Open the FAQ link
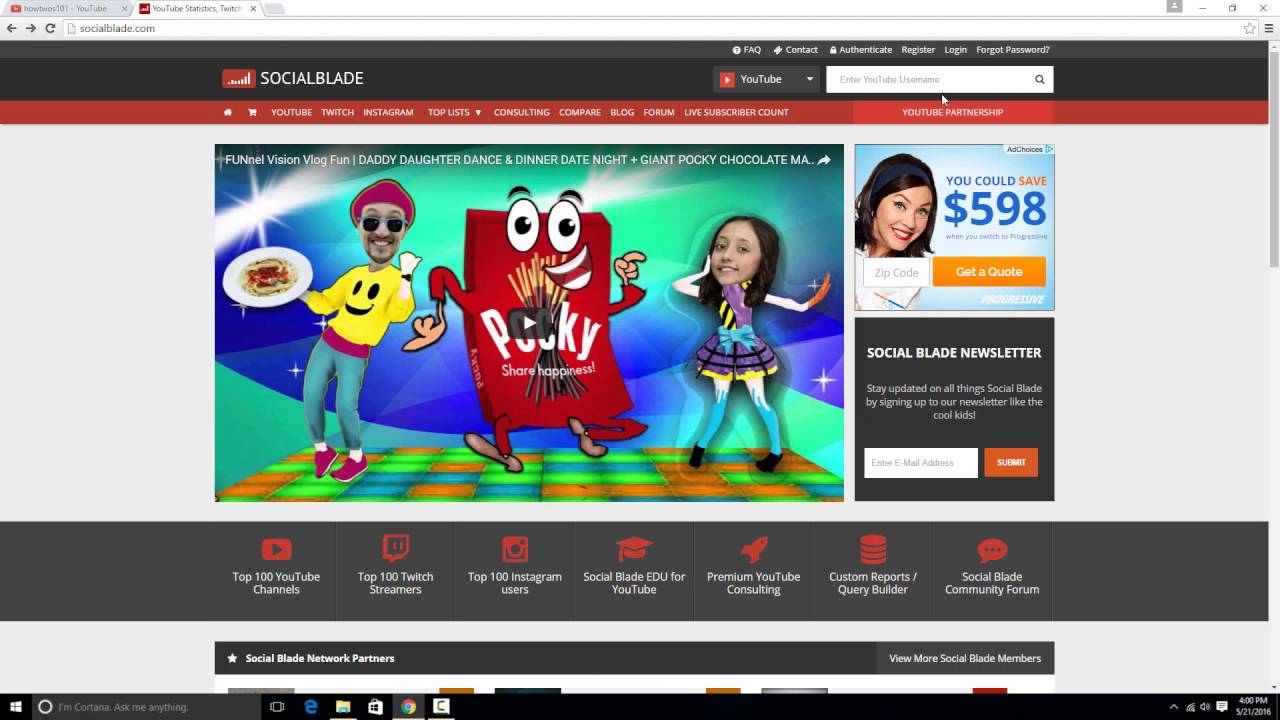 (x=747, y=49)
